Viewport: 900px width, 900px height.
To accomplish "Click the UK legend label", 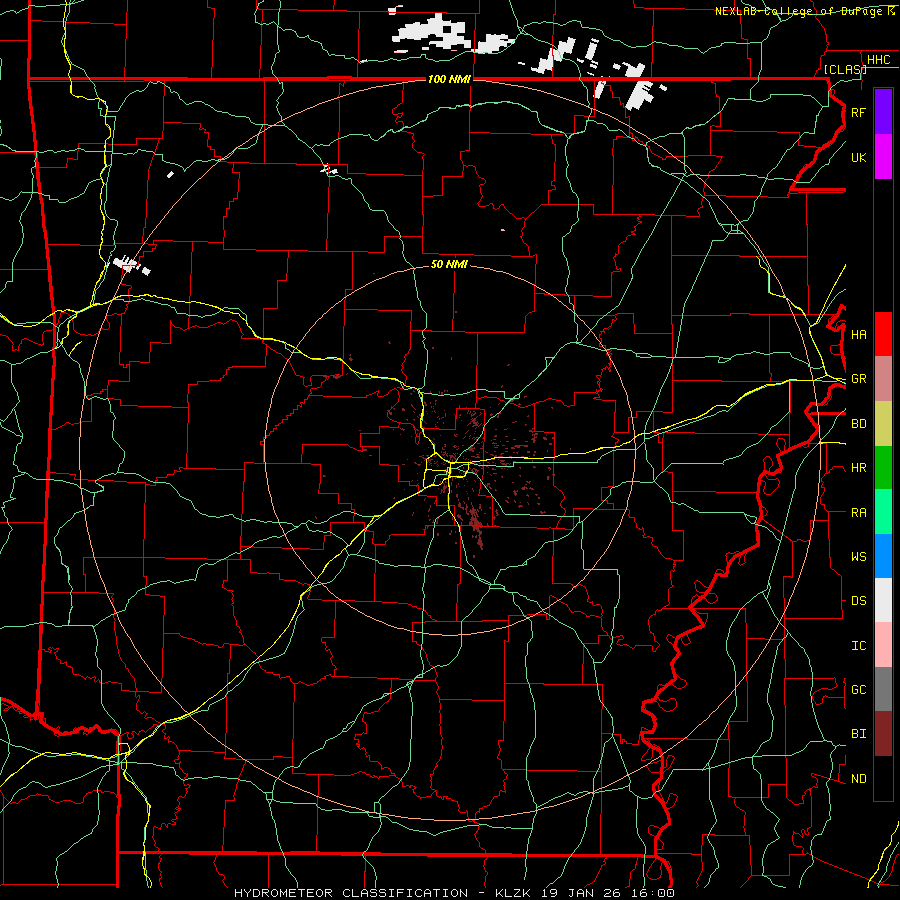I will (x=858, y=157).
